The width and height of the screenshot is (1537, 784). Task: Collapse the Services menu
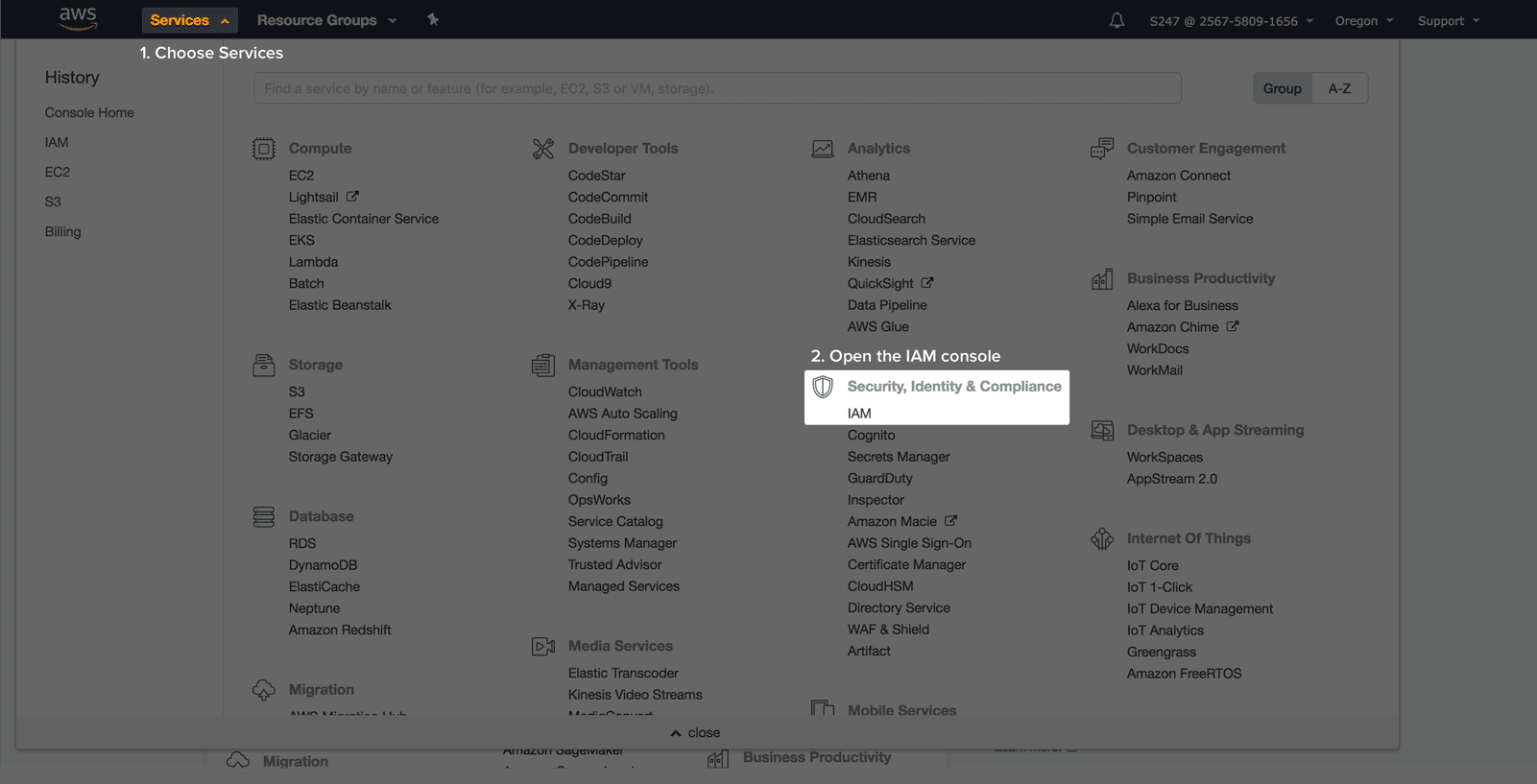pyautogui.click(x=189, y=20)
